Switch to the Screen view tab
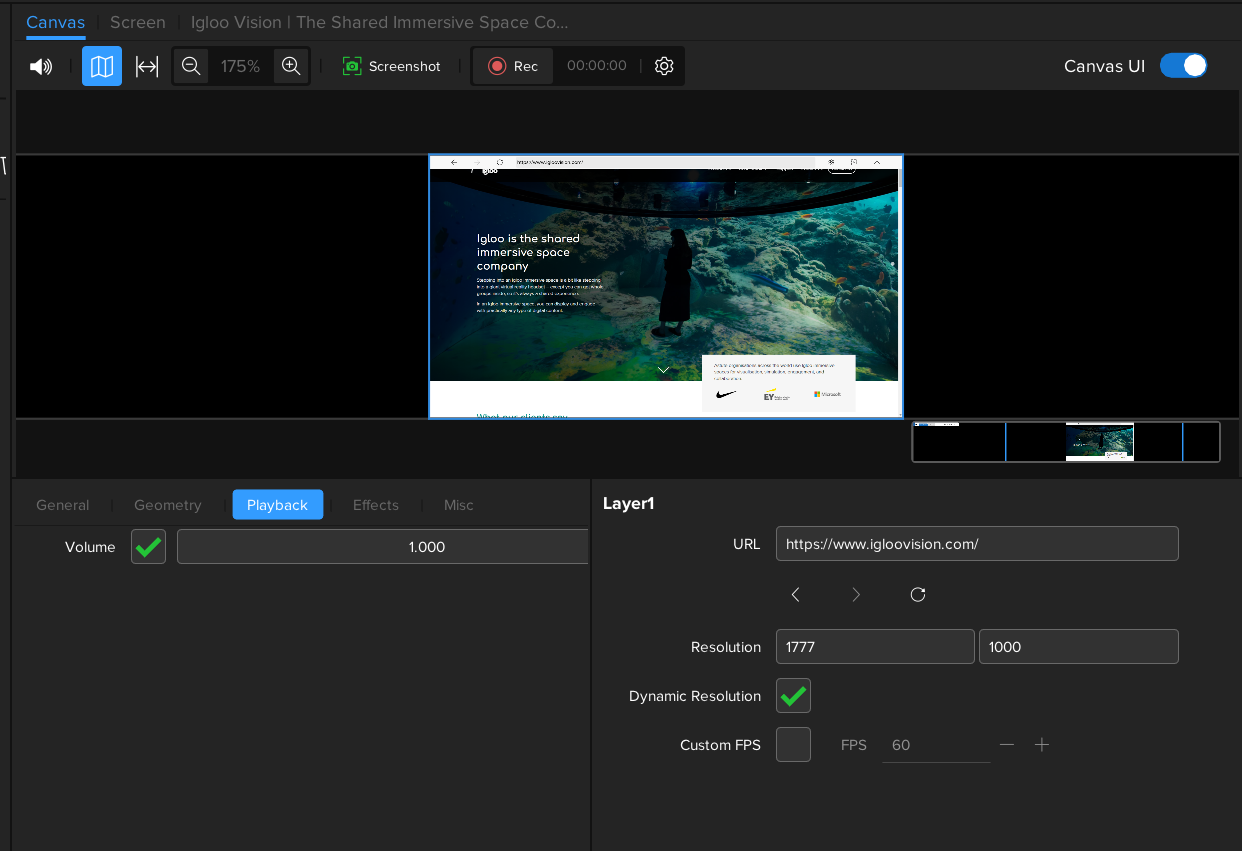The width and height of the screenshot is (1242, 851). pos(138,22)
